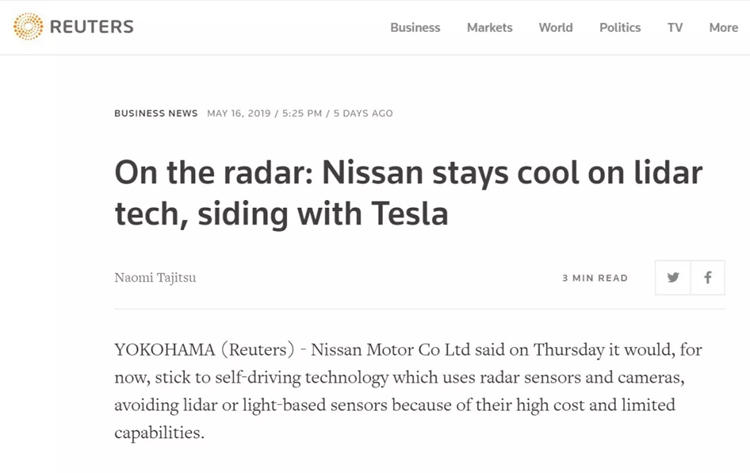Click the article headline about Nissan lidar
750x473 pixels.
(x=408, y=193)
